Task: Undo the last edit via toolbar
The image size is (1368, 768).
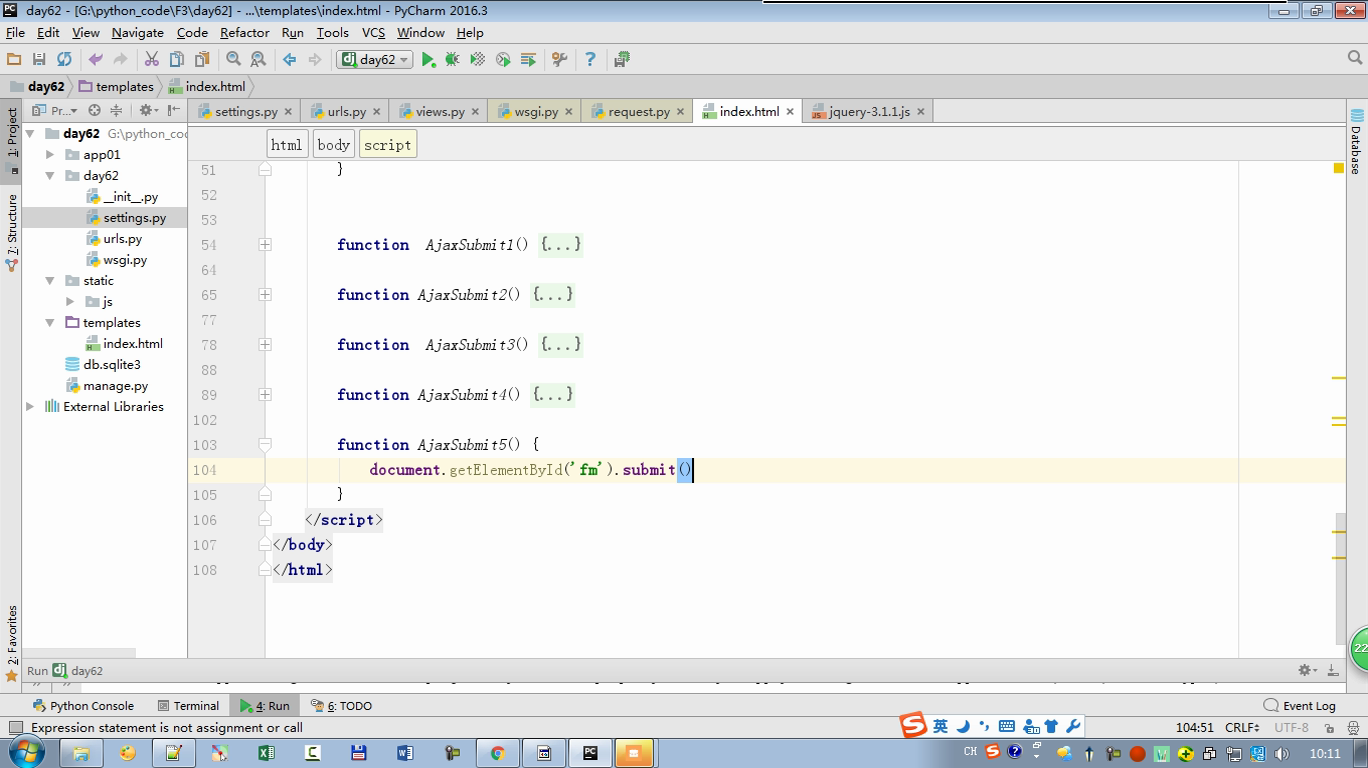Action: (96, 60)
